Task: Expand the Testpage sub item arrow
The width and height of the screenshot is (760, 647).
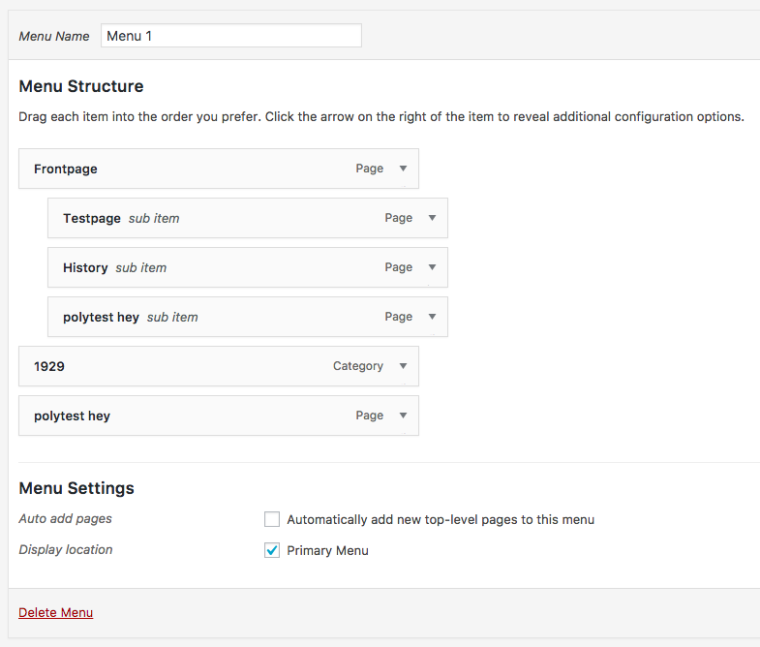Action: pyautogui.click(x=432, y=218)
